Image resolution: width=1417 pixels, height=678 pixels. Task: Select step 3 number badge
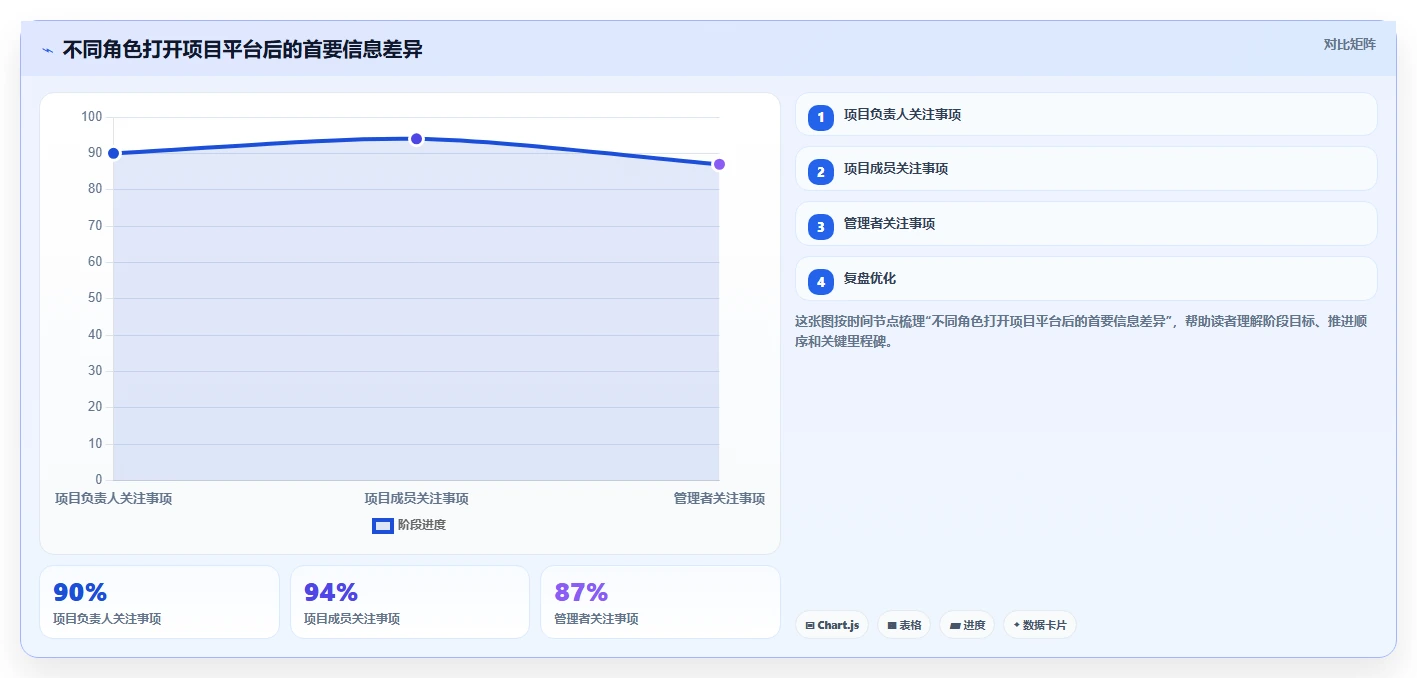coord(820,227)
